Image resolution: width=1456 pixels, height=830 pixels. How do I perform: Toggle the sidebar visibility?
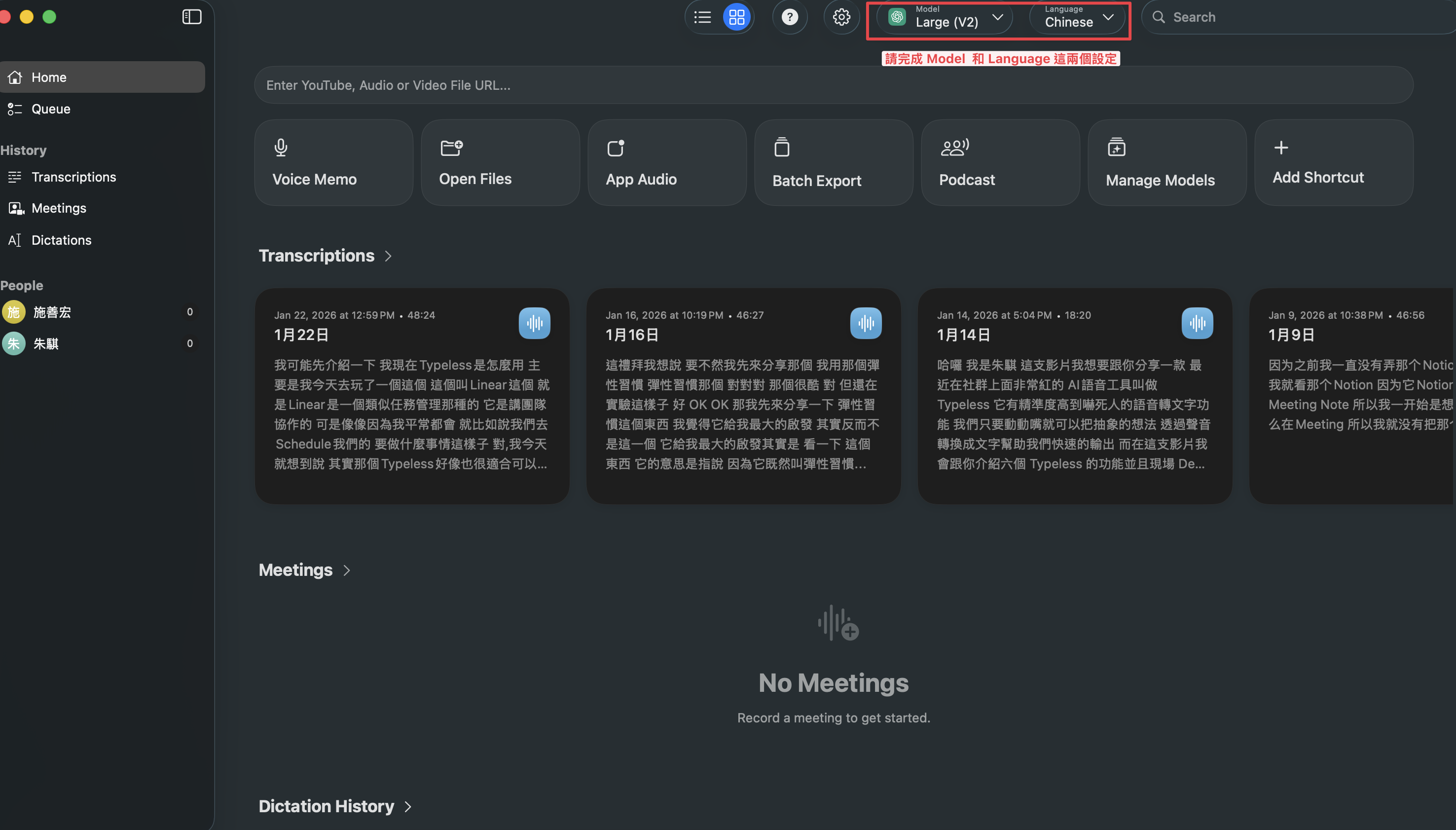click(191, 17)
